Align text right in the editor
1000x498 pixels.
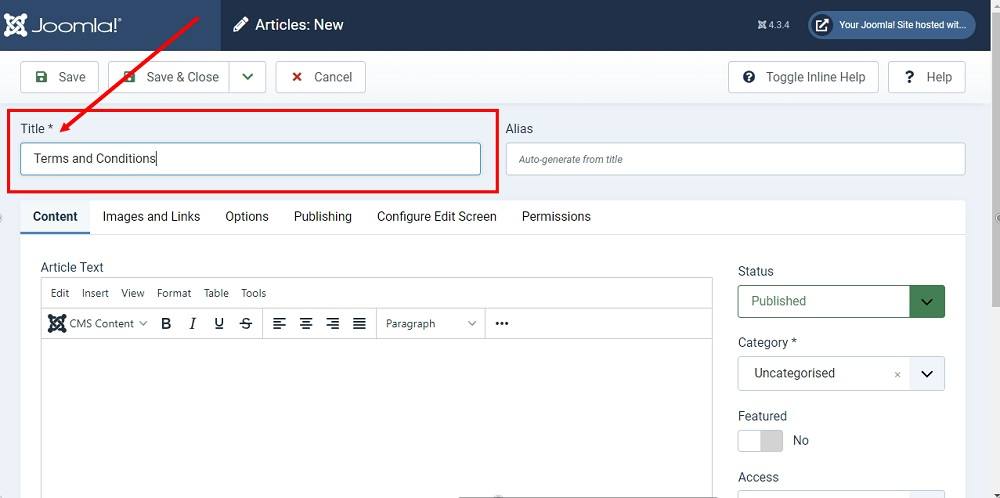(x=332, y=324)
